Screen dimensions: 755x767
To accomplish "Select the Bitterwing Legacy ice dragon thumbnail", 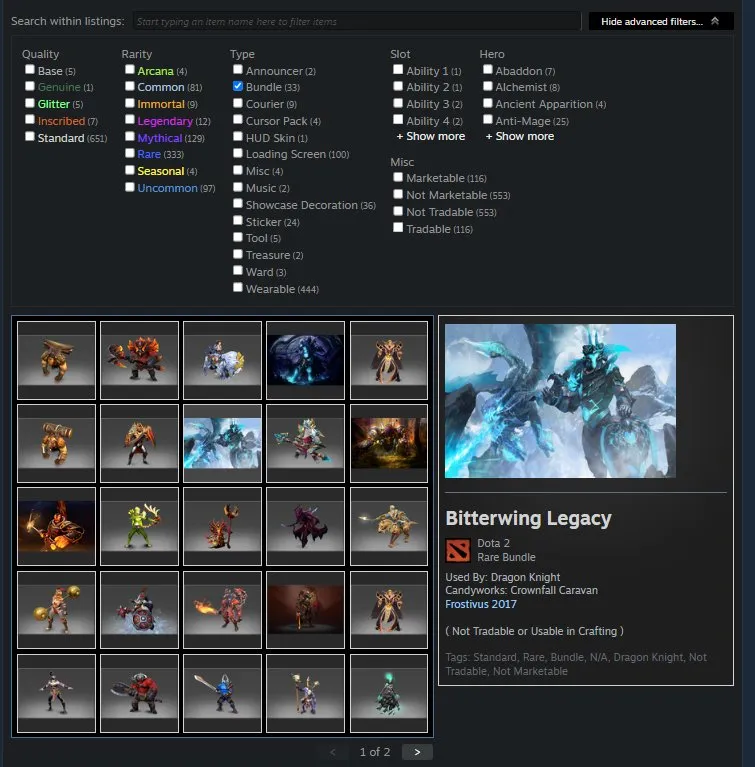I will (223, 444).
